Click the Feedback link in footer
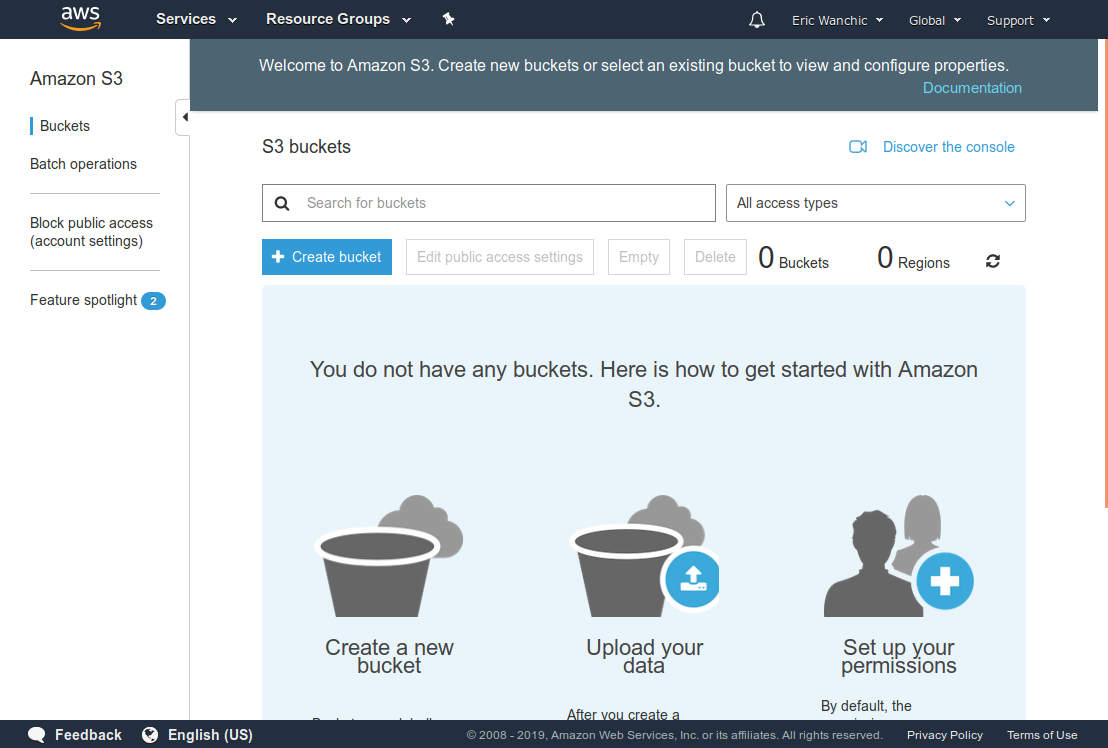The height and width of the screenshot is (748, 1108). tap(88, 735)
